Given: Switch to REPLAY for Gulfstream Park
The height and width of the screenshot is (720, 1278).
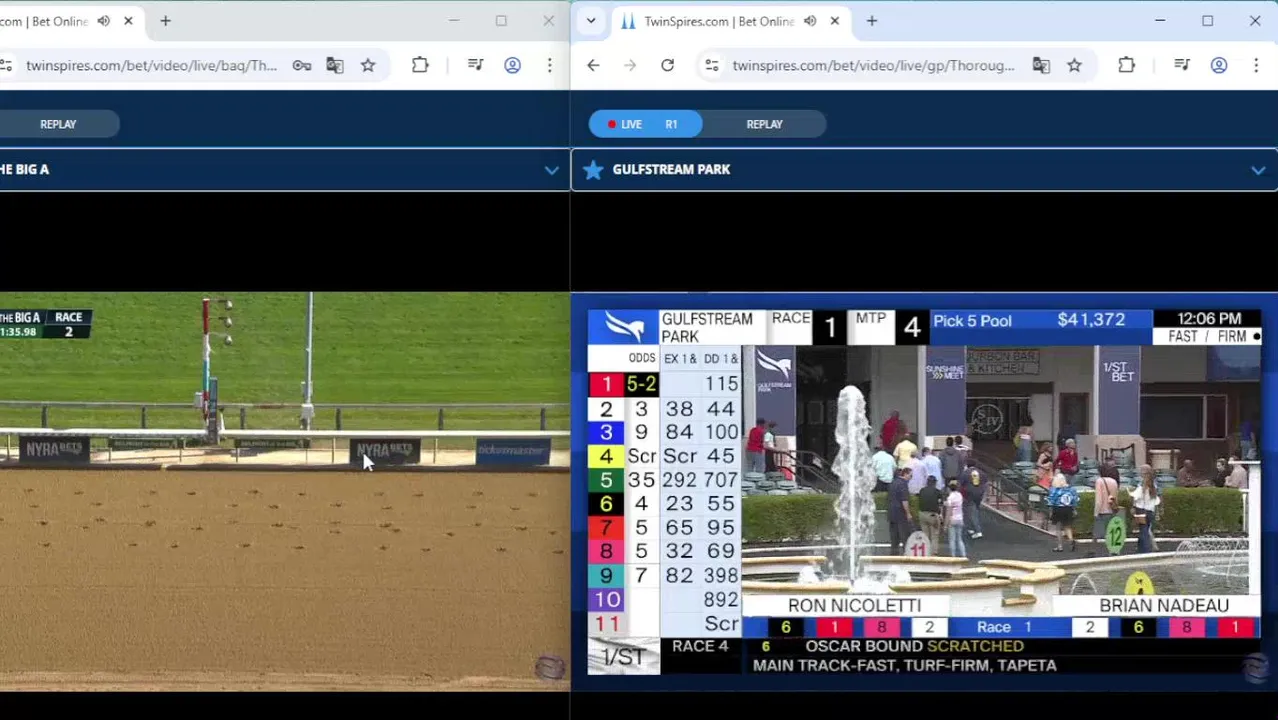Looking at the screenshot, I should 764,124.
